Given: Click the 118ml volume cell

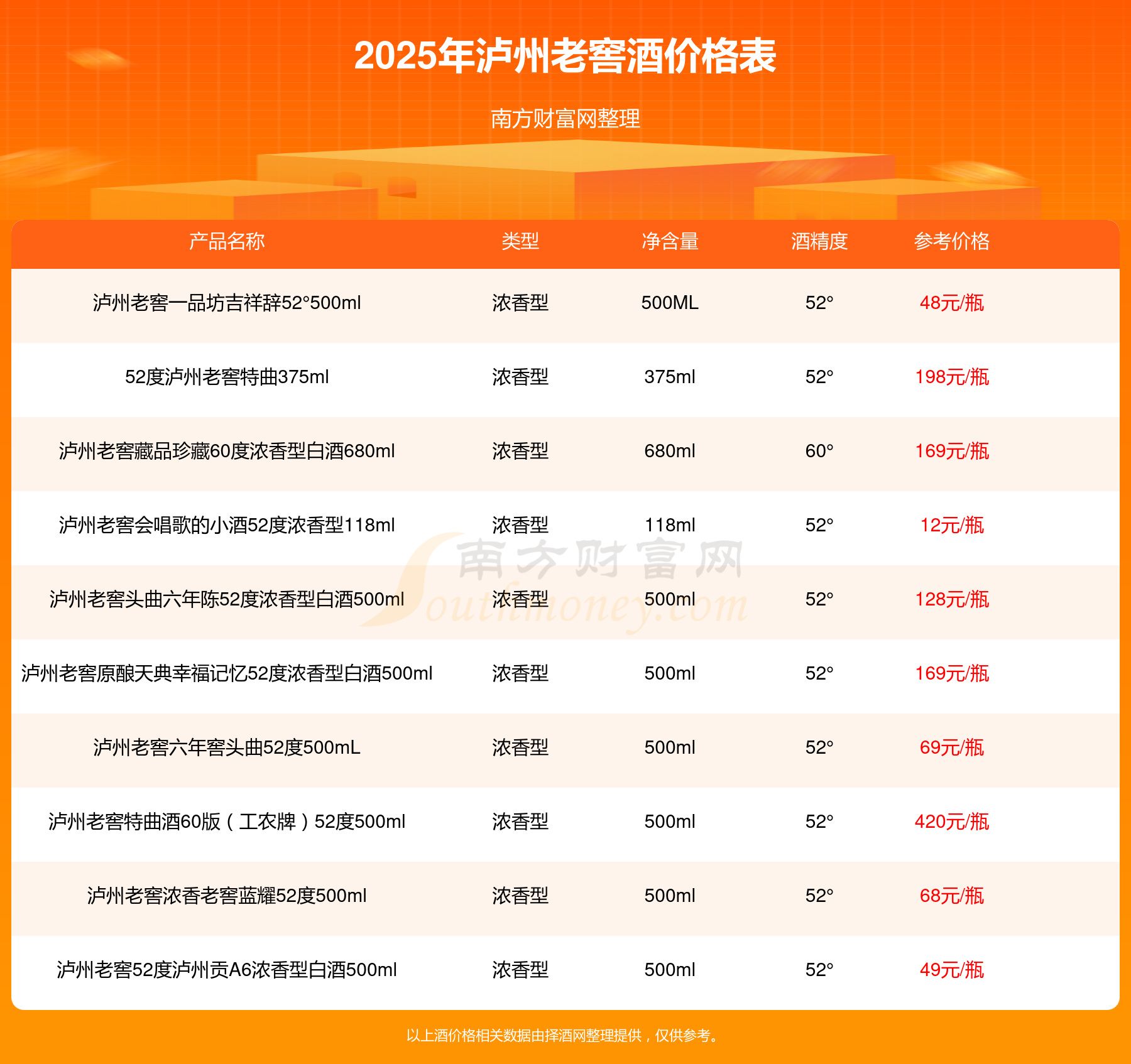Looking at the screenshot, I should pyautogui.click(x=670, y=525).
